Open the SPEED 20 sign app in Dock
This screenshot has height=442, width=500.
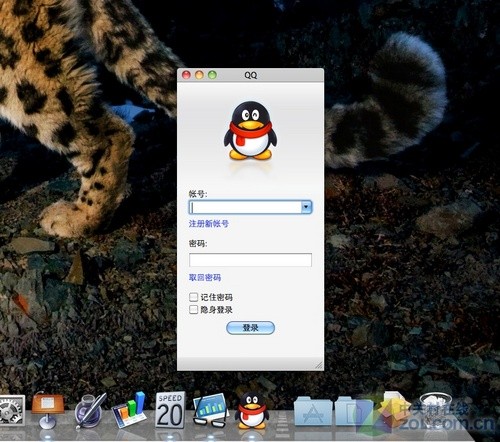tap(170, 410)
